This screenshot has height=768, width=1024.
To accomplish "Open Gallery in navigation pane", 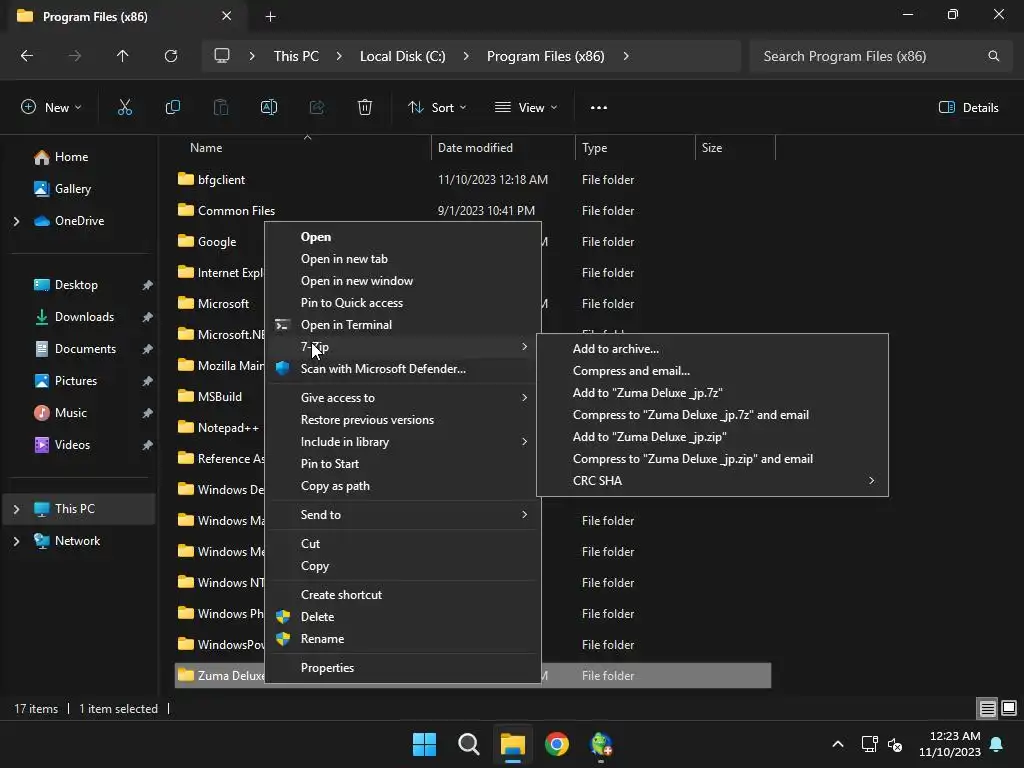I will tap(72, 189).
